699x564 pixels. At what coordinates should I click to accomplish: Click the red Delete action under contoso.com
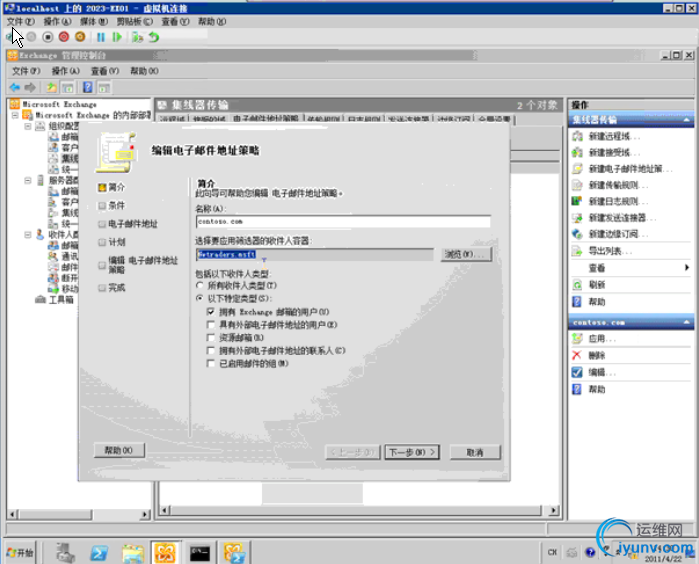coord(589,355)
